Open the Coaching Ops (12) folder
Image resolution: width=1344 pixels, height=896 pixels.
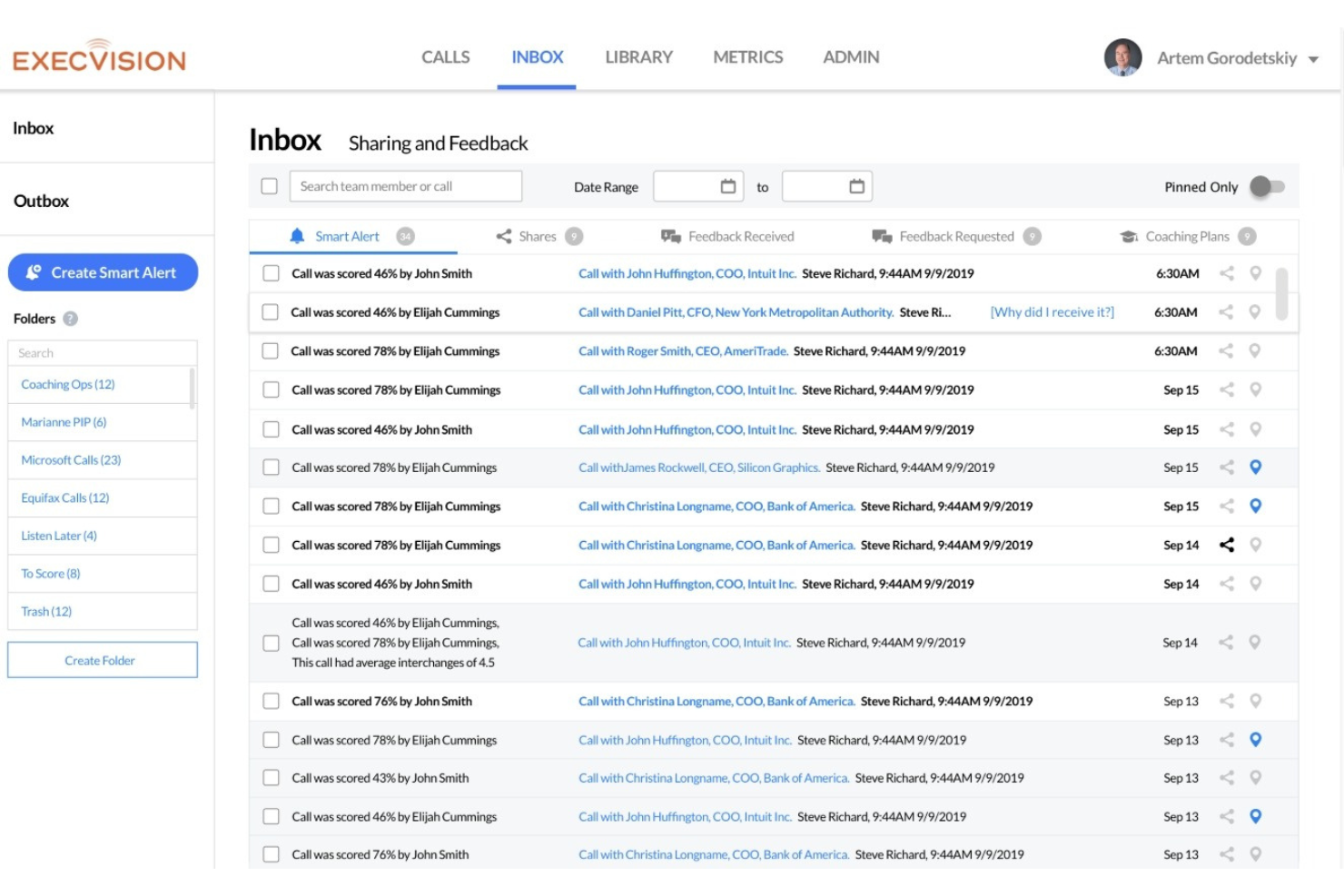tap(68, 384)
